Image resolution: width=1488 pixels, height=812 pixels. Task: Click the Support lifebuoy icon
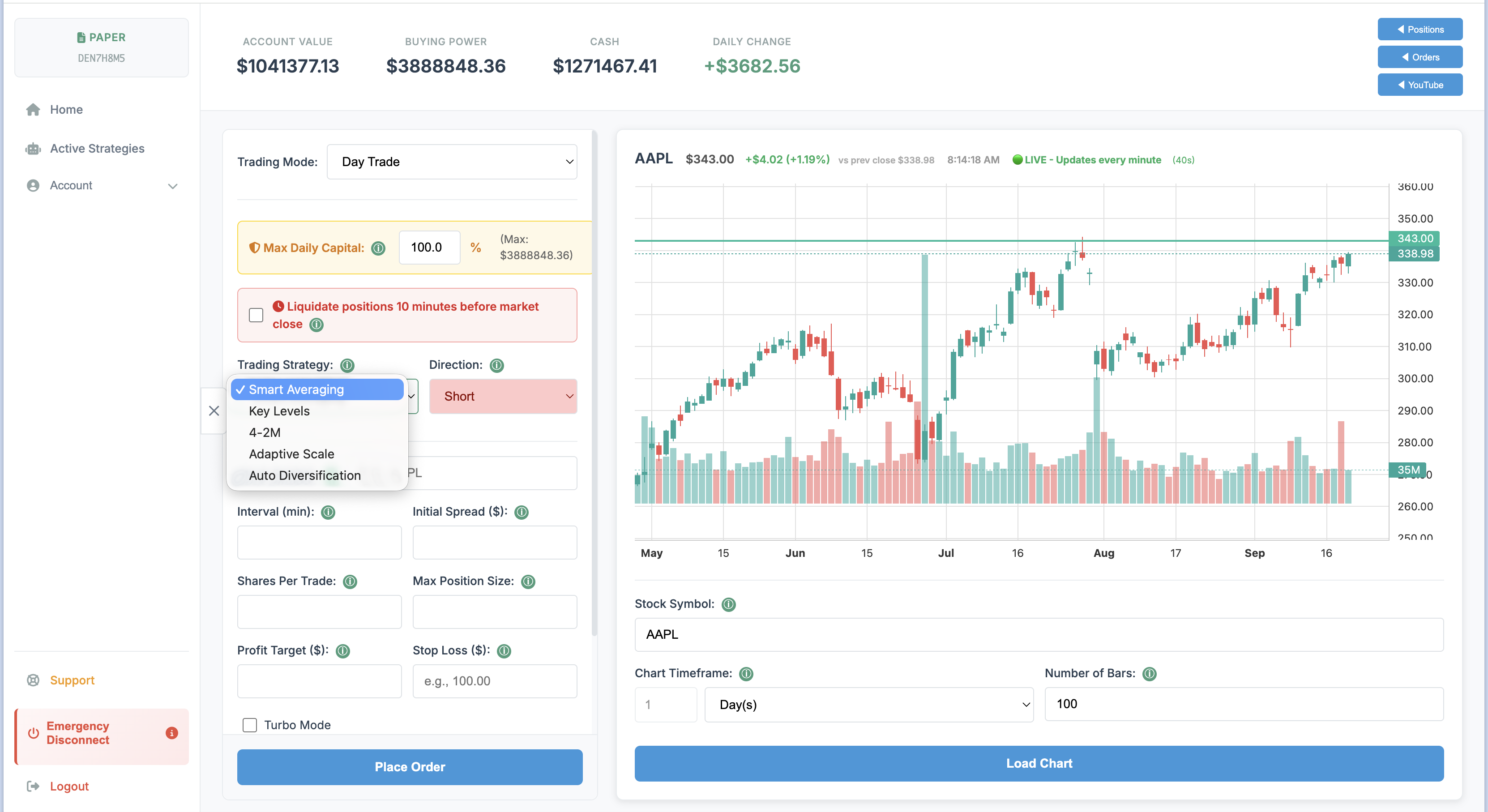tap(33, 680)
